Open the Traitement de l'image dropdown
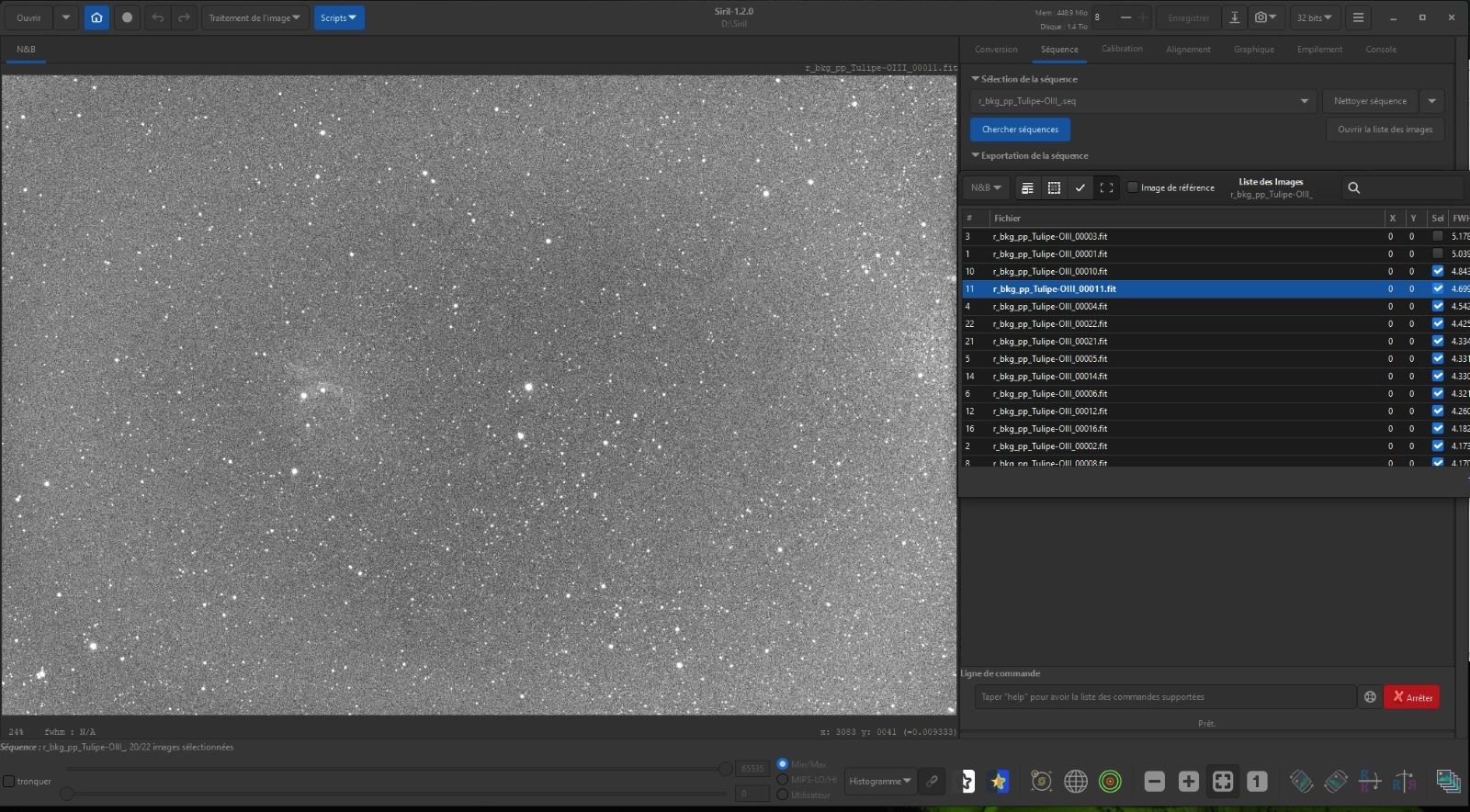This screenshot has height=812, width=1470. point(254,17)
